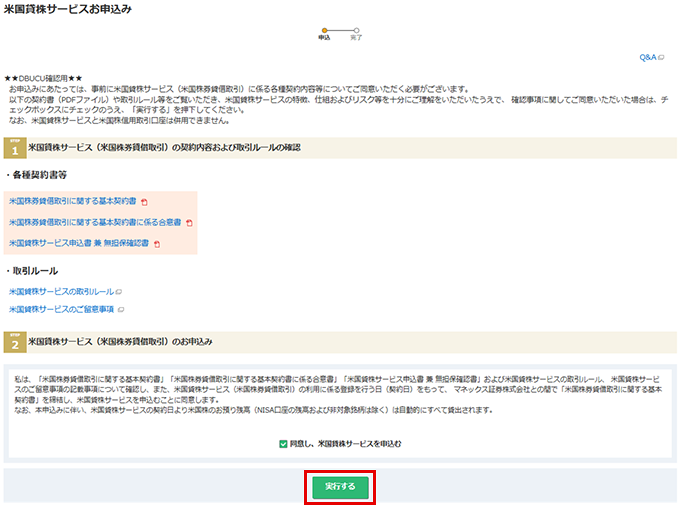Click STEP 1 heading 契約内容および取引ルールの確認
The image size is (680, 505).
(x=164, y=148)
